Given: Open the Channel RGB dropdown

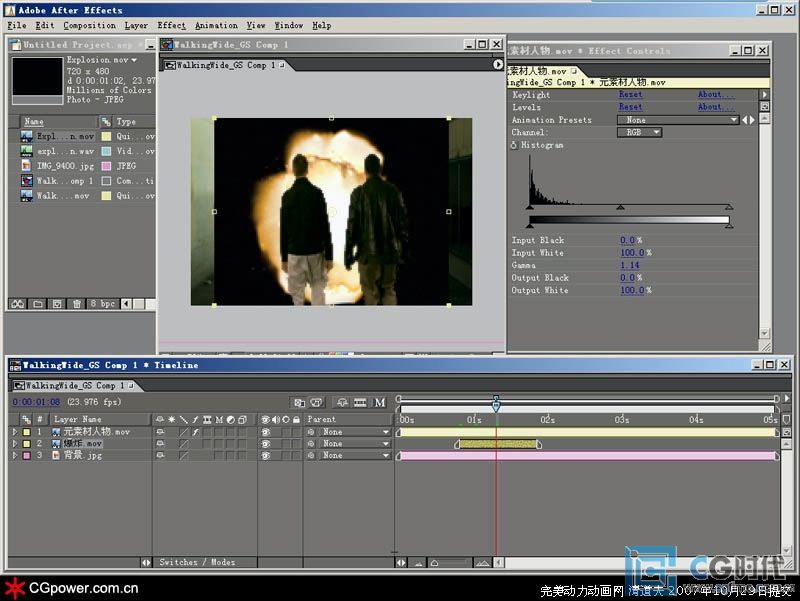Looking at the screenshot, I should click(641, 132).
